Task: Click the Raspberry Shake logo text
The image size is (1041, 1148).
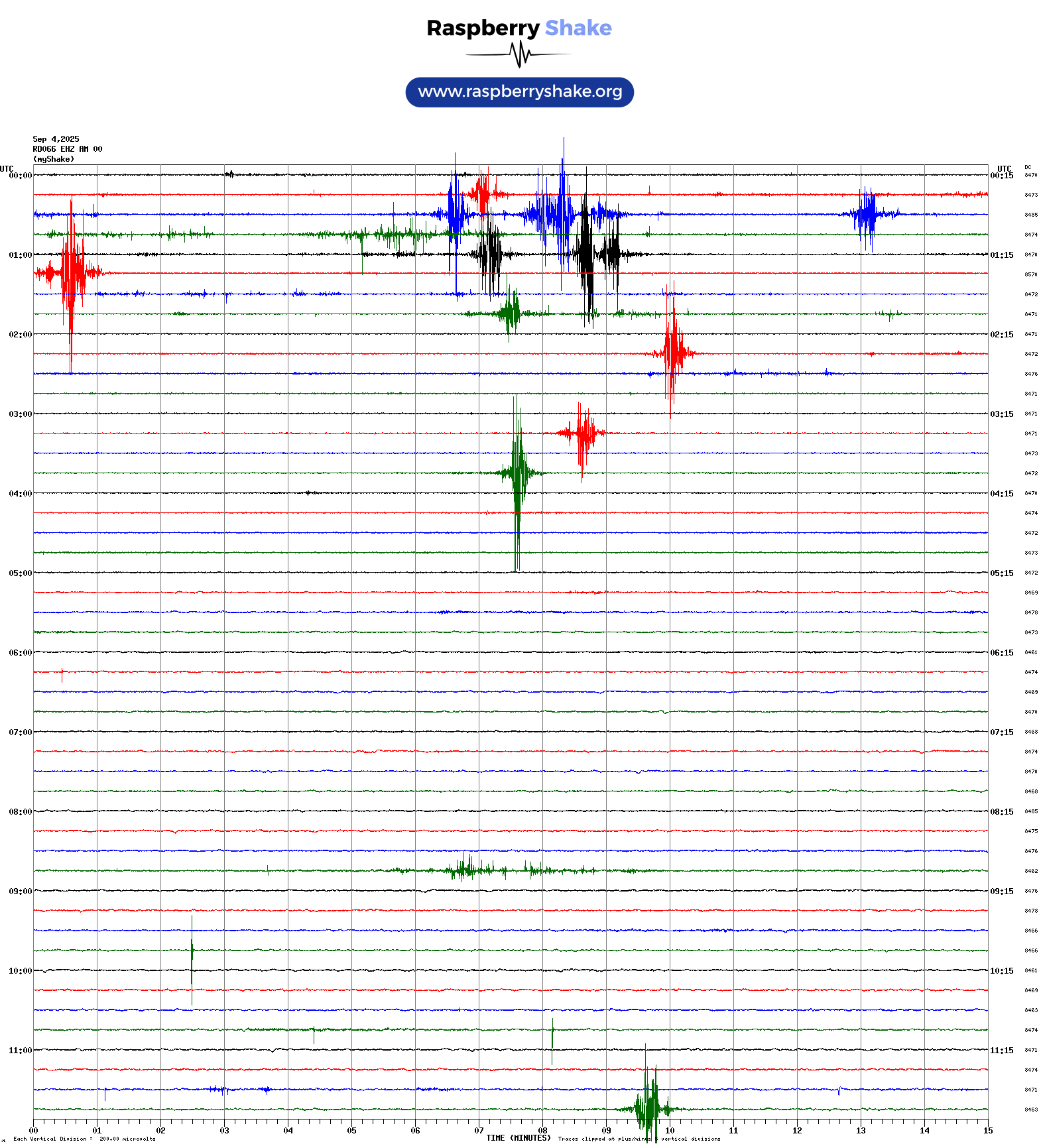Action: (519, 28)
